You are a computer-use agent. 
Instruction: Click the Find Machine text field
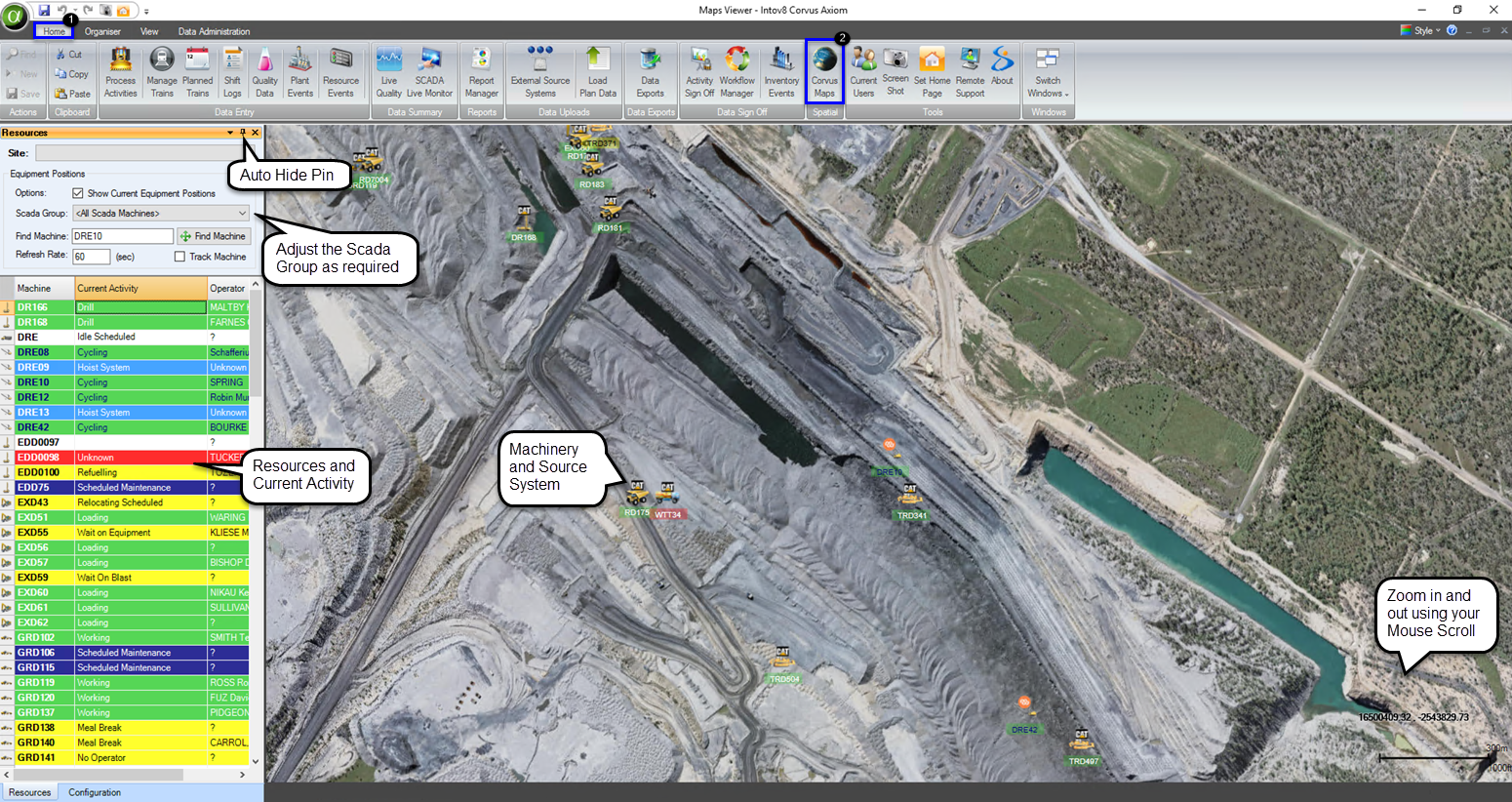click(x=122, y=236)
